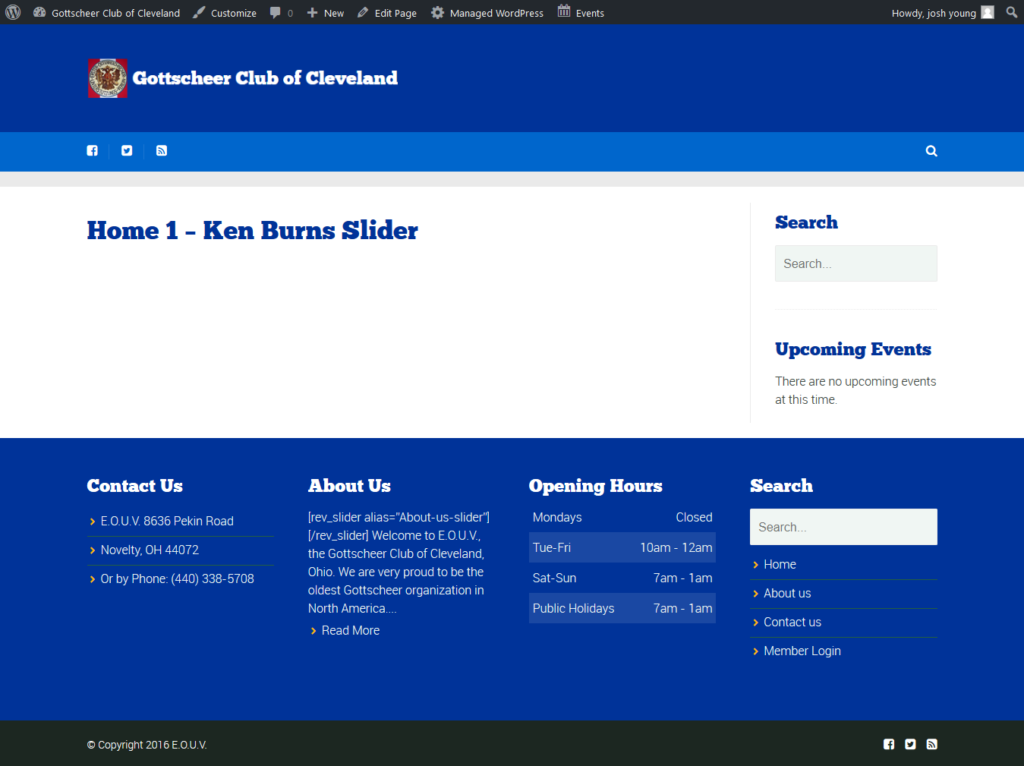Viewport: 1024px width, 766px height.
Task: Click the Gottscheer Club of Cleveland site title
Action: coord(264,78)
